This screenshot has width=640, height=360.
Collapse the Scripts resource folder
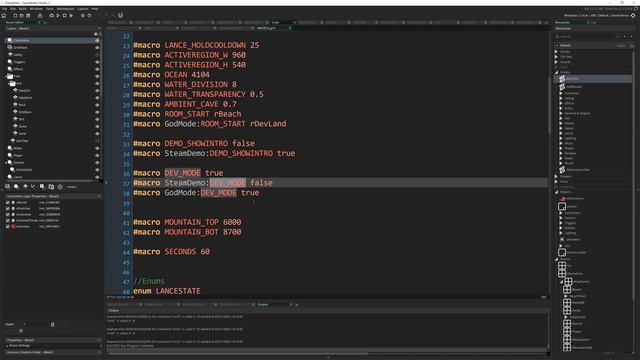click(x=556, y=72)
